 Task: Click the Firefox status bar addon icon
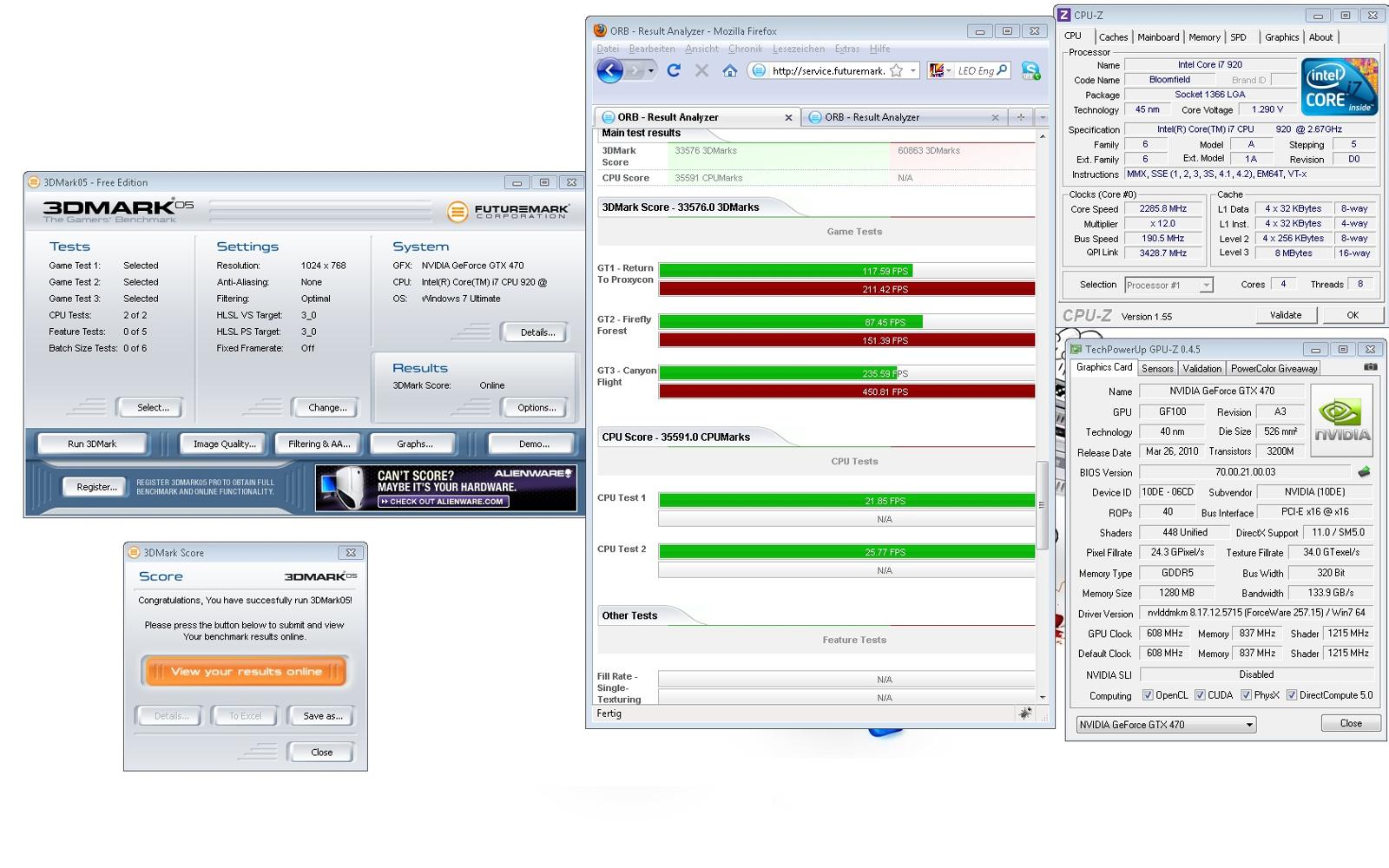[x=1025, y=713]
